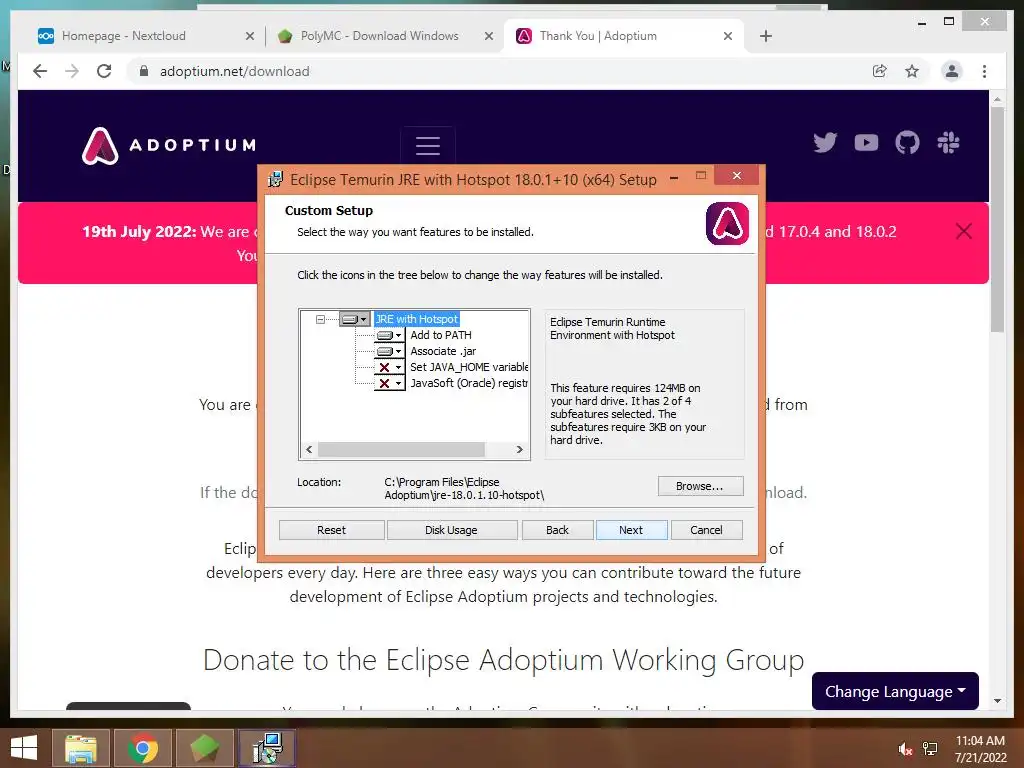The image size is (1024, 768).
Task: Select the JavaSoft (Oracle) registry label
Action: [x=469, y=383]
